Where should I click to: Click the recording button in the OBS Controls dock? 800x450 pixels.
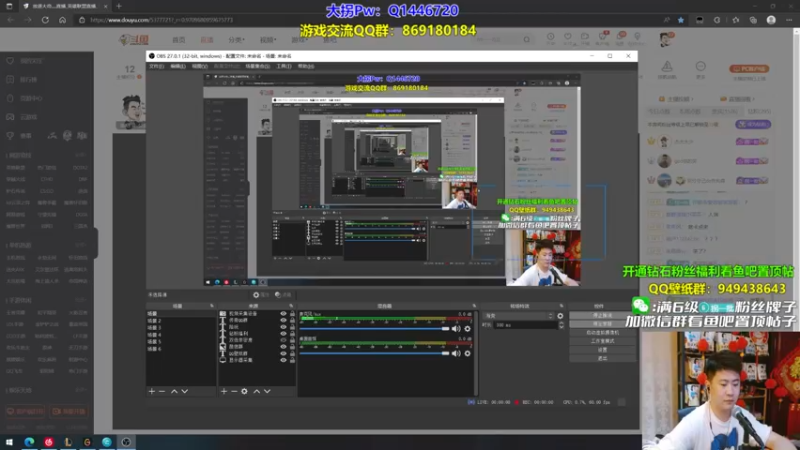[602, 324]
